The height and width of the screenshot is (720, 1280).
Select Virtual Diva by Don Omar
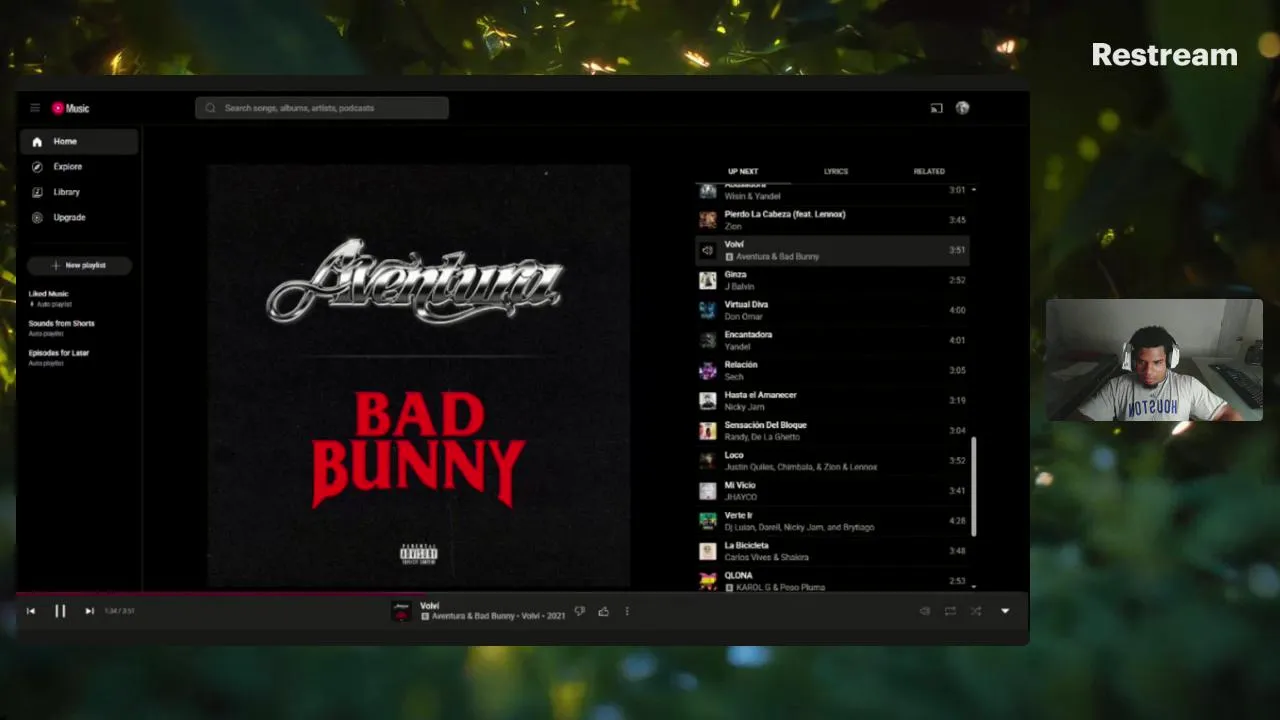[x=832, y=310]
